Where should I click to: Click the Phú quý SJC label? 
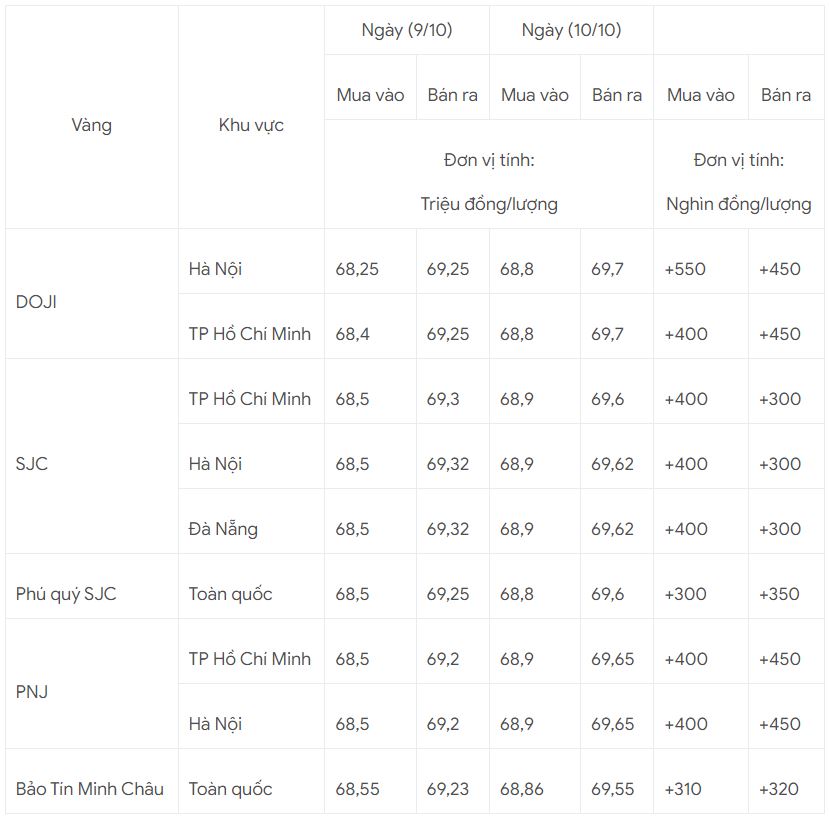[x=66, y=594]
